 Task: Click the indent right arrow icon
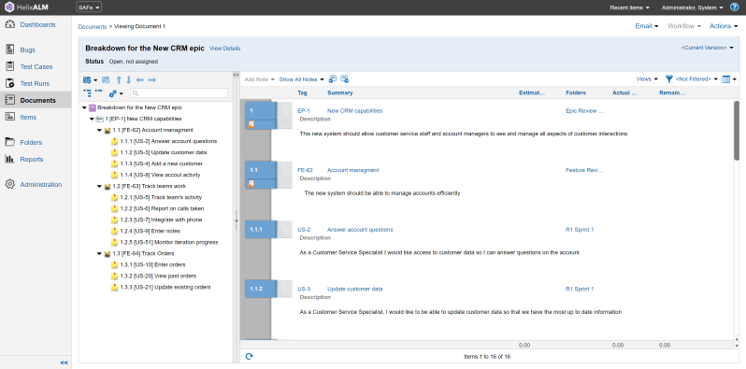click(152, 80)
